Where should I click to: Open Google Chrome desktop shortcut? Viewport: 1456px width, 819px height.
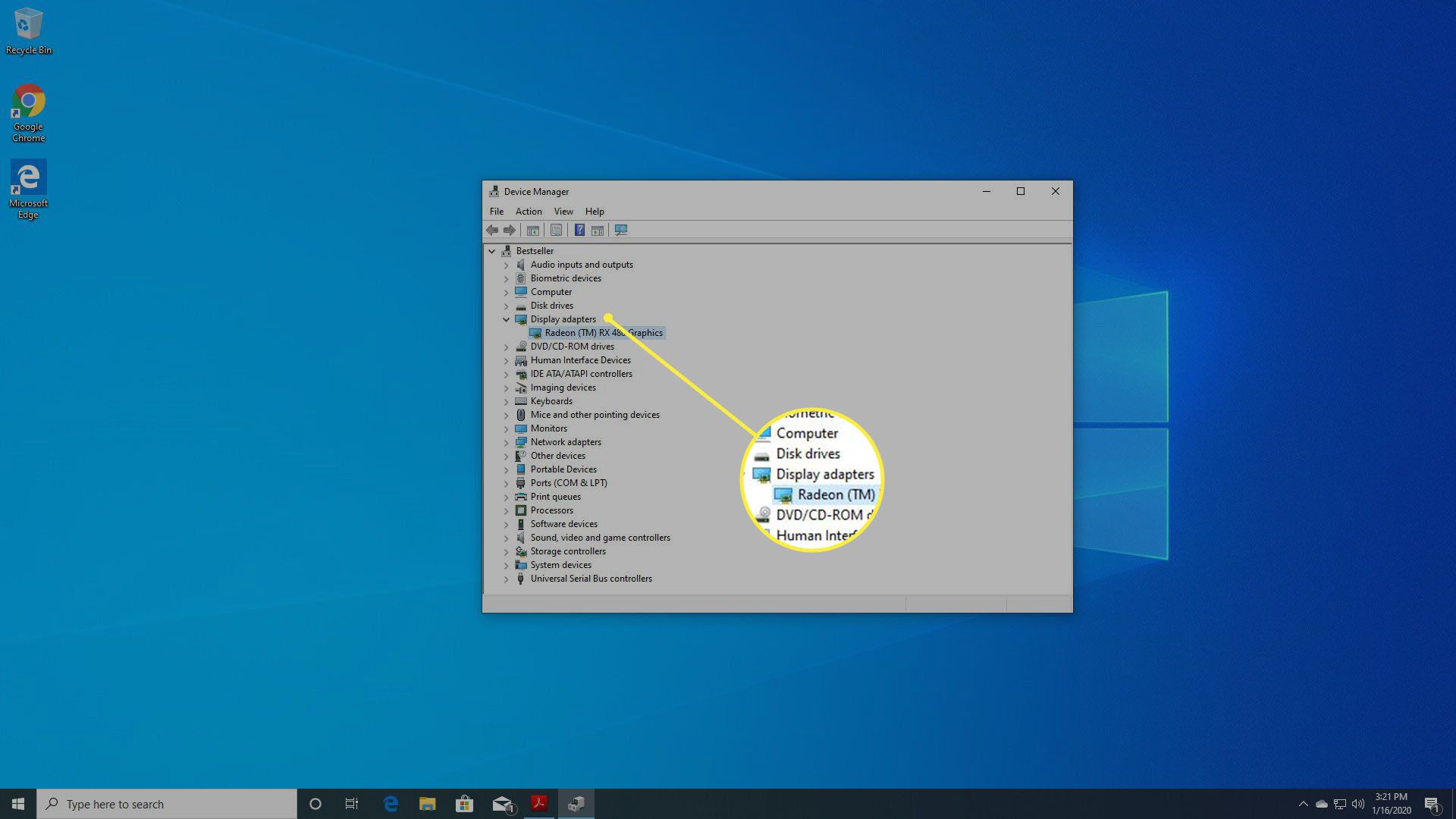point(29,113)
